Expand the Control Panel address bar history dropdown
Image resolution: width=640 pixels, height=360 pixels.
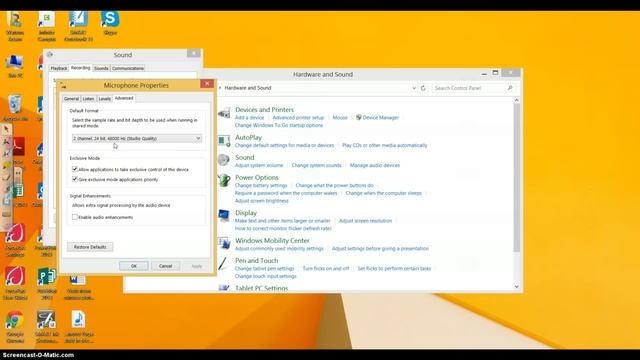click(x=414, y=88)
